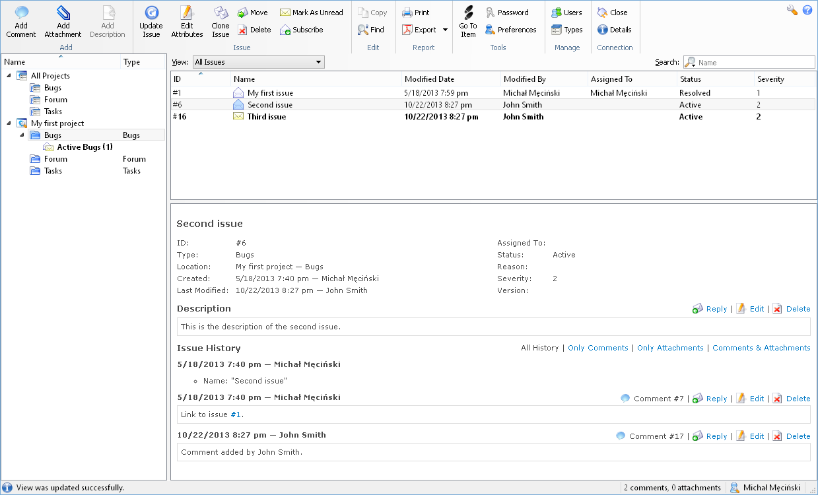Click the Print report button
The height and width of the screenshot is (495, 818).
415,12
